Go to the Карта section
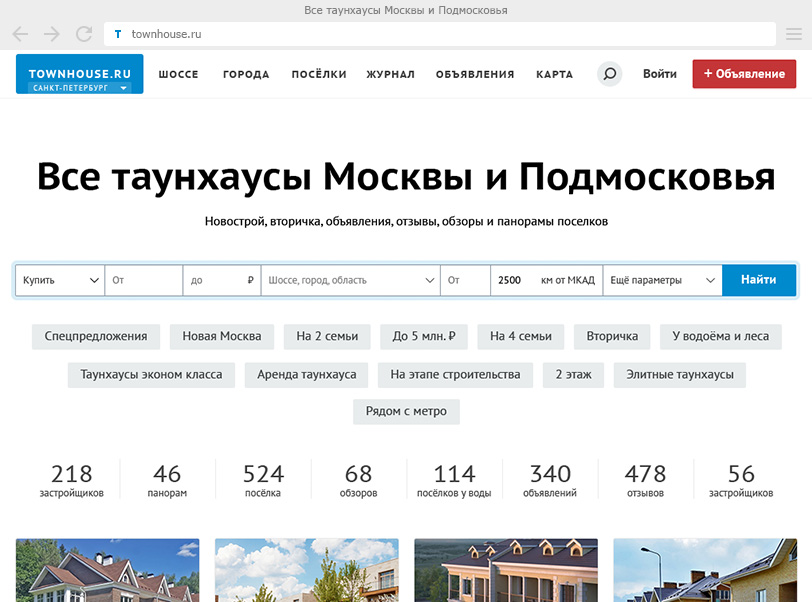 (x=554, y=74)
